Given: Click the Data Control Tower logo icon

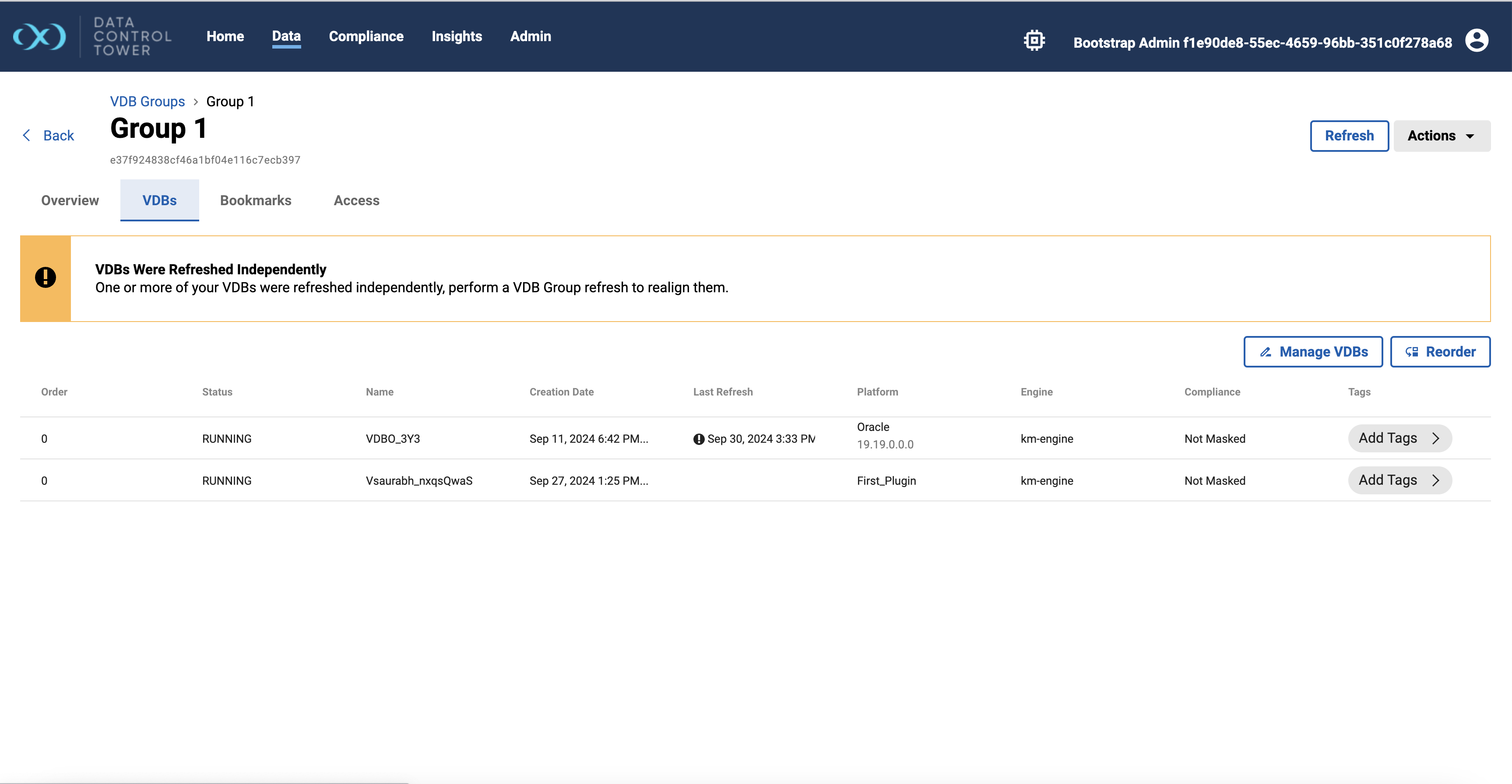Looking at the screenshot, I should 39,37.
